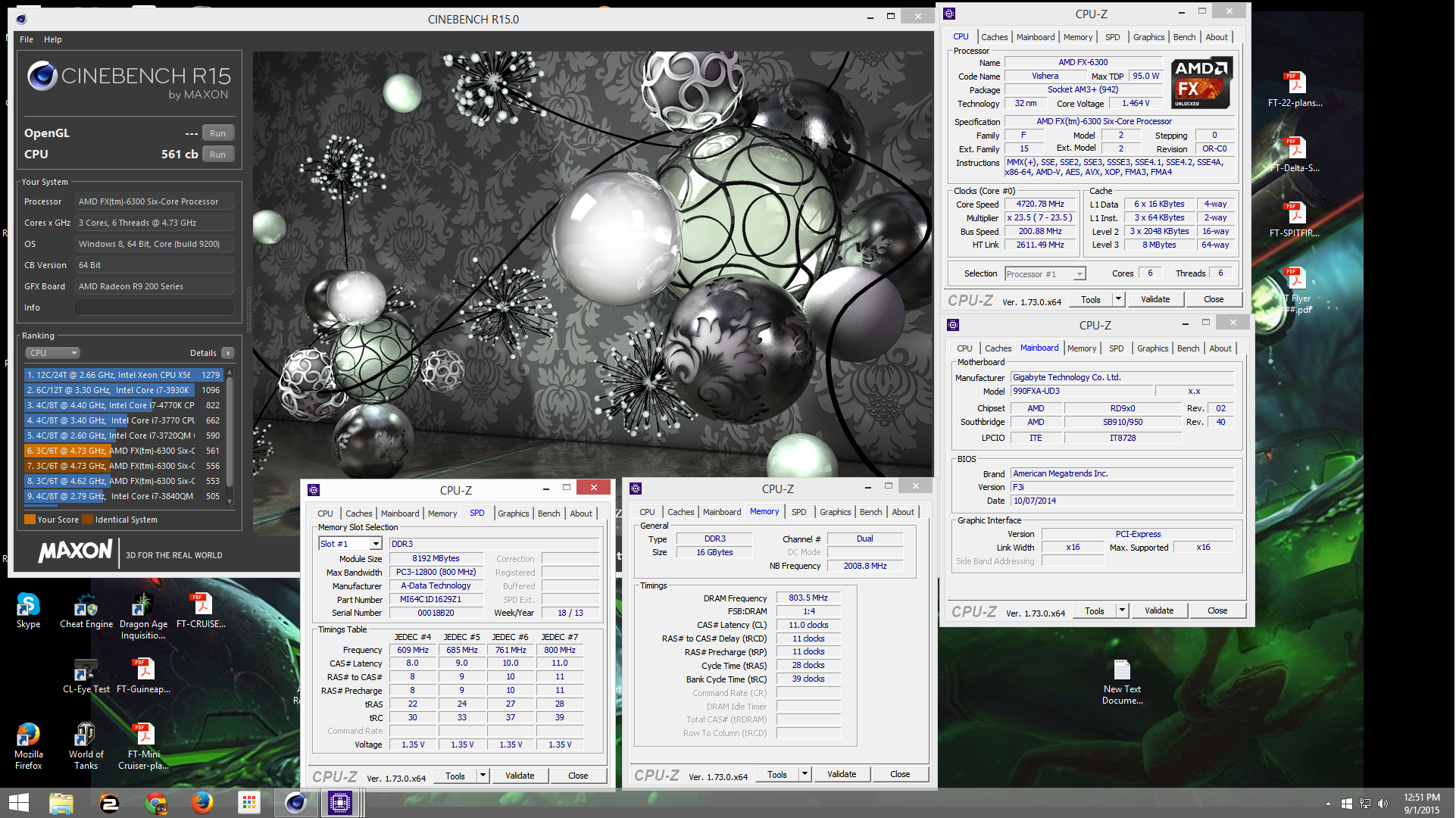Open the CPU ranking type dropdown

(x=53, y=353)
